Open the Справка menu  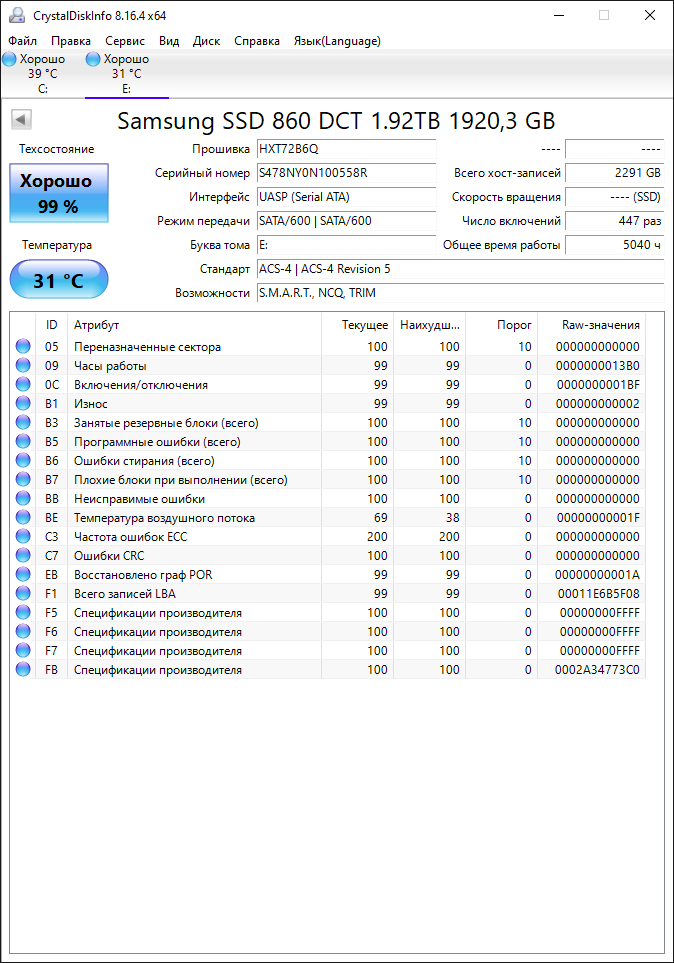(x=257, y=41)
